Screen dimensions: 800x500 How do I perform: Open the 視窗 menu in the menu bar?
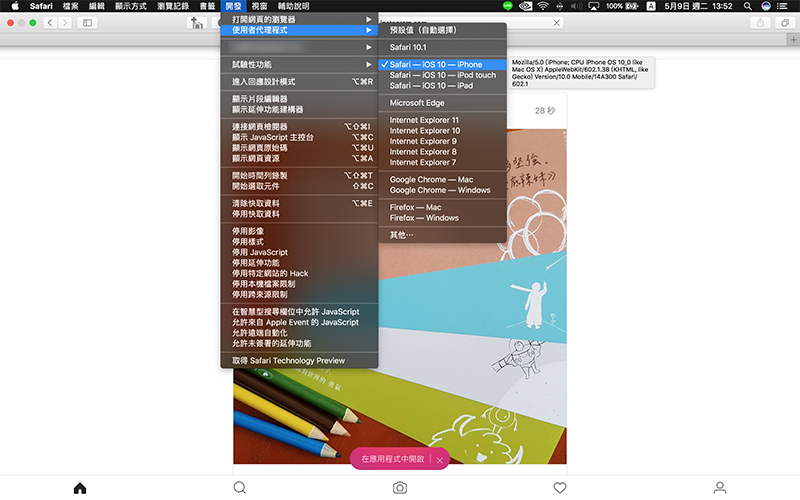pos(259,6)
